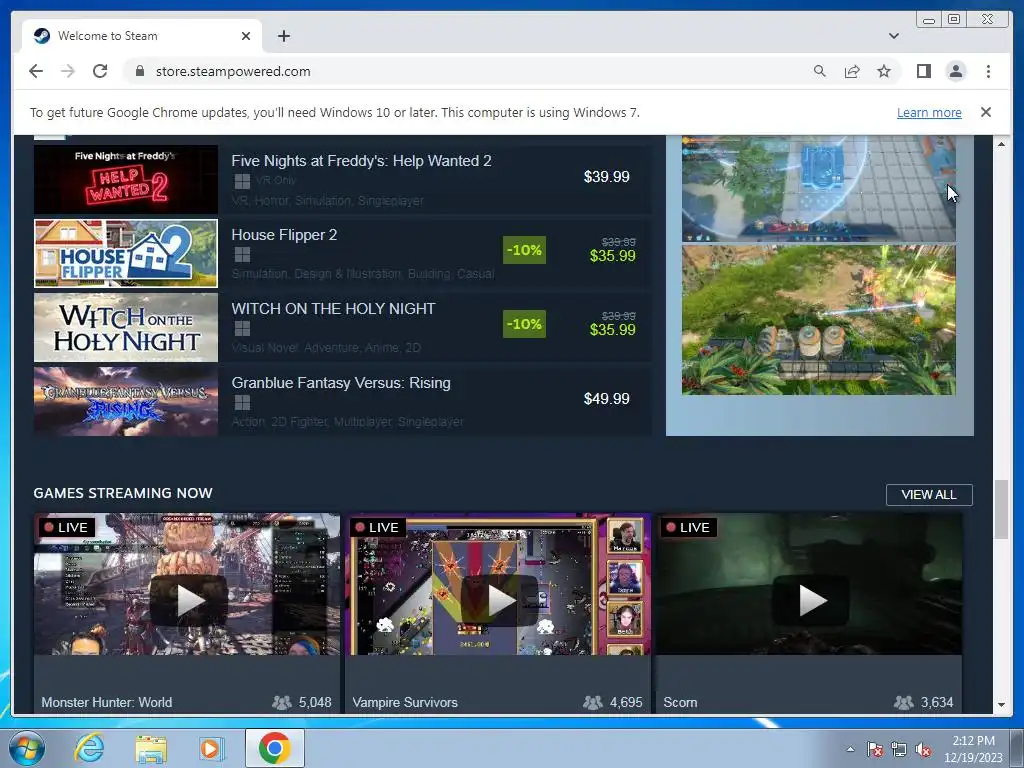1024x768 pixels.
Task: Click House Flipper 2 -10% discount badge
Action: click(524, 250)
